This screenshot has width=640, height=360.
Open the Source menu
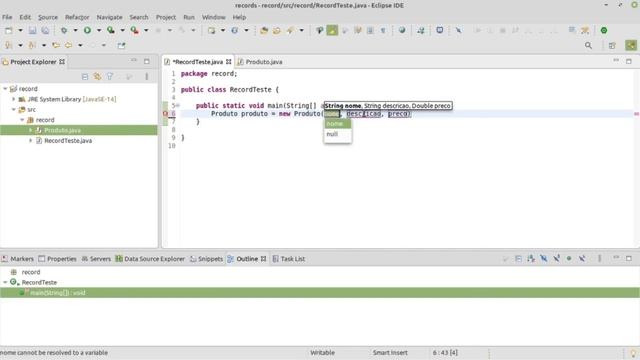48,17
